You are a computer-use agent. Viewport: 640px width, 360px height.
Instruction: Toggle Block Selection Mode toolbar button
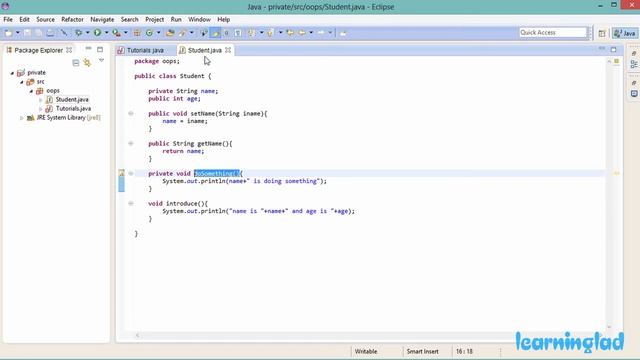[x=226, y=33]
